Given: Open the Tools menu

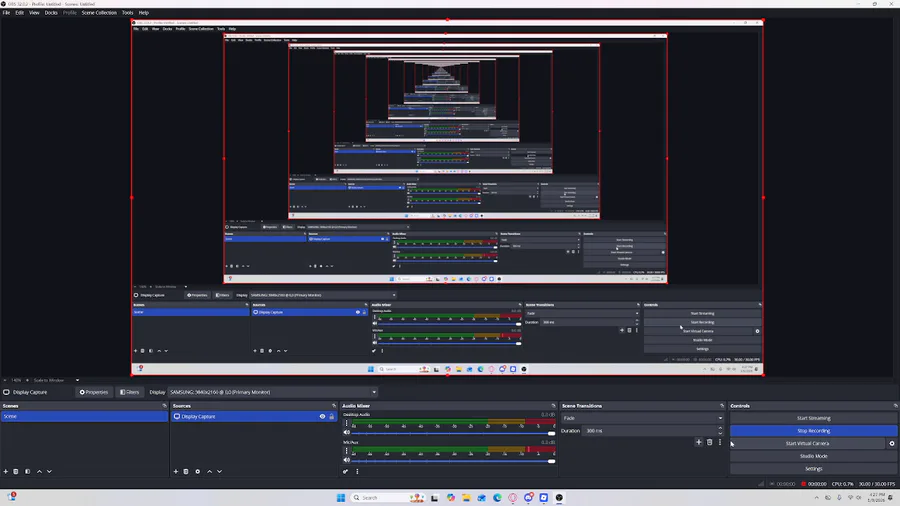Looking at the screenshot, I should [x=127, y=13].
